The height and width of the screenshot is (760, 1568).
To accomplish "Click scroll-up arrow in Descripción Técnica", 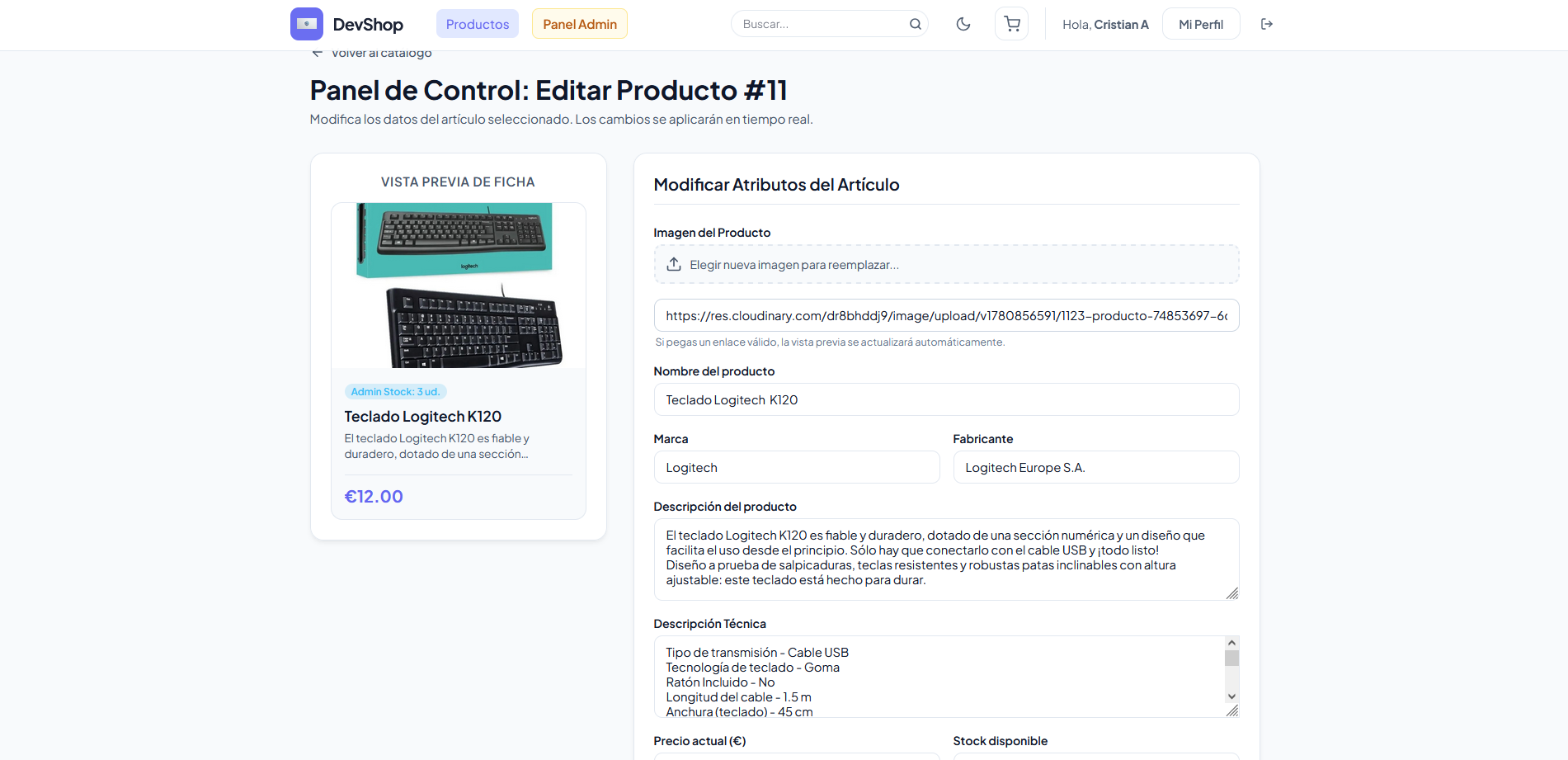I will 1231,643.
